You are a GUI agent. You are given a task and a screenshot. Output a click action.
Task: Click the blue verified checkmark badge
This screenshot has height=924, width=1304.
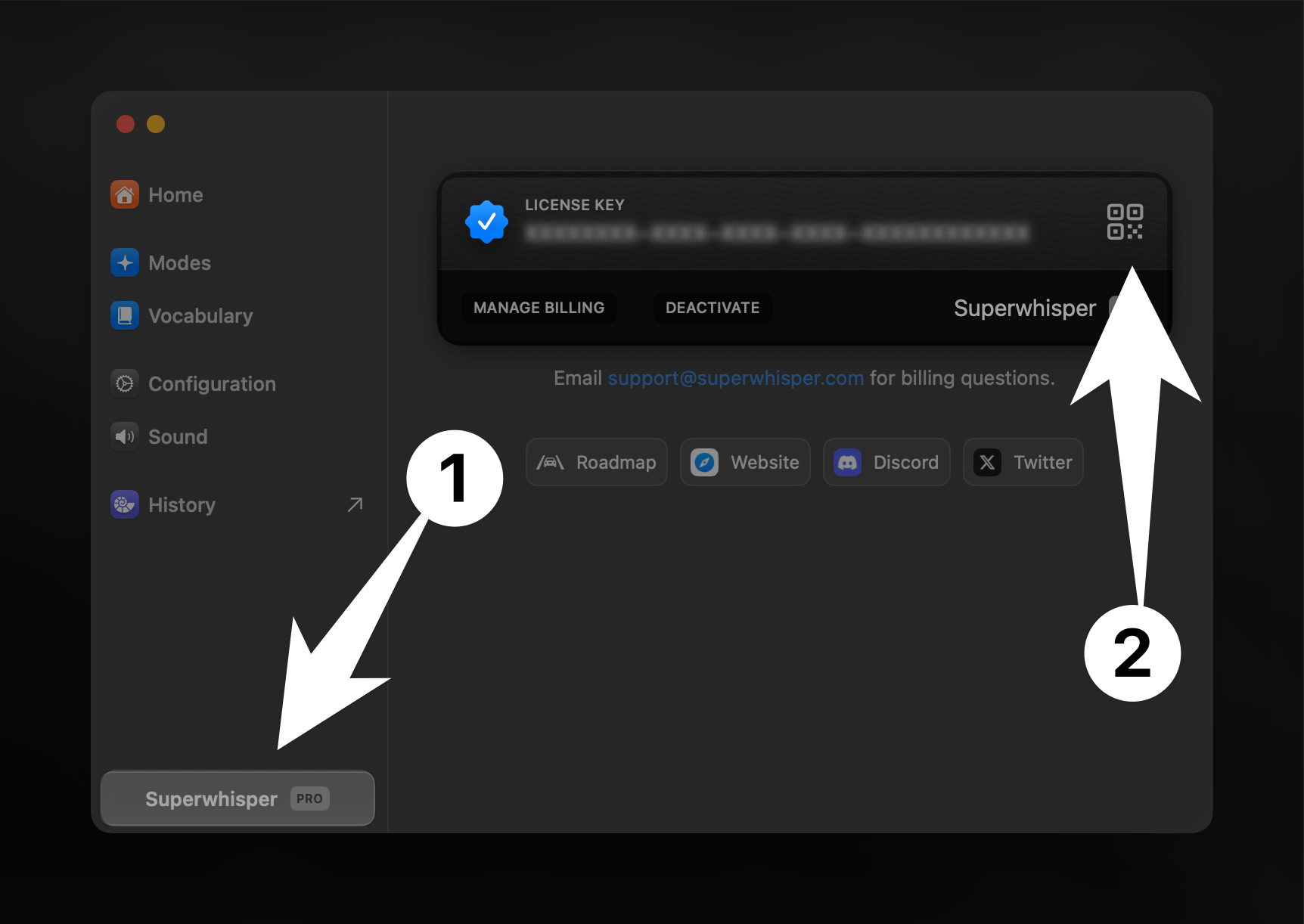tap(486, 222)
